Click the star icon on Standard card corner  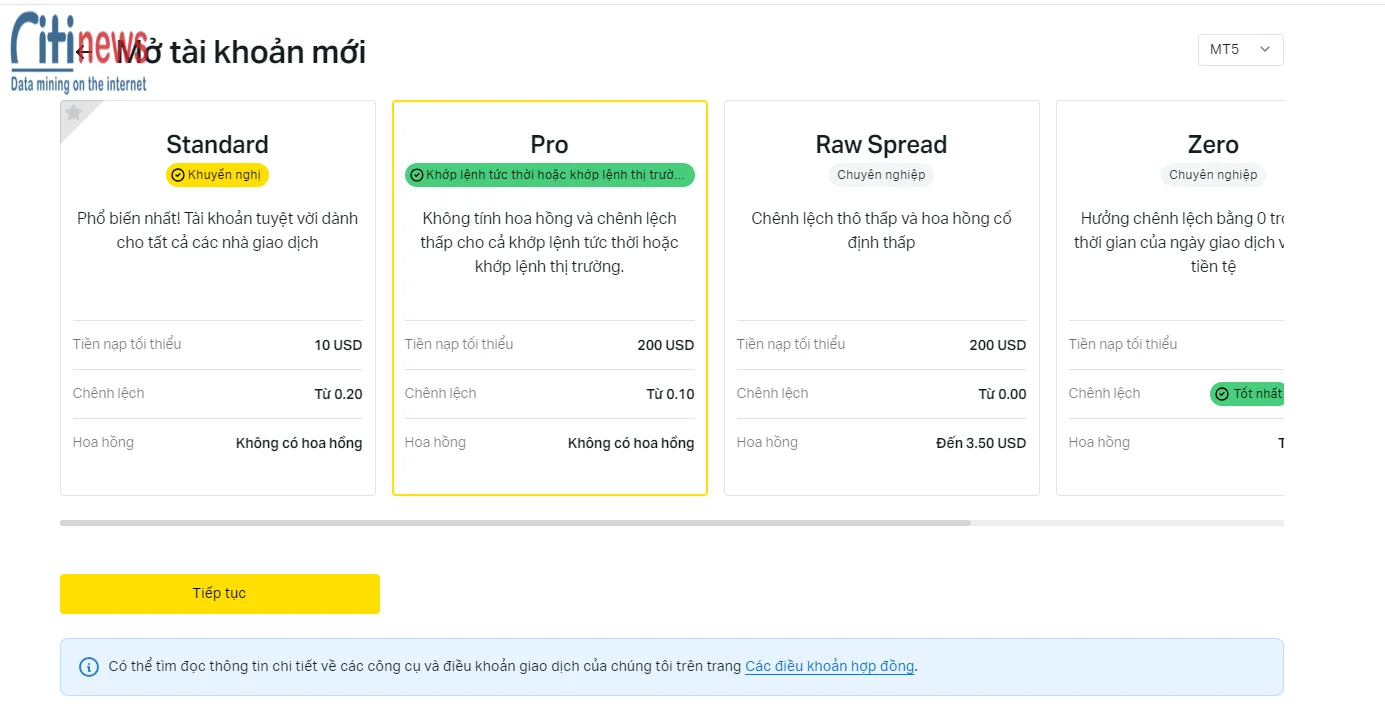[73, 113]
